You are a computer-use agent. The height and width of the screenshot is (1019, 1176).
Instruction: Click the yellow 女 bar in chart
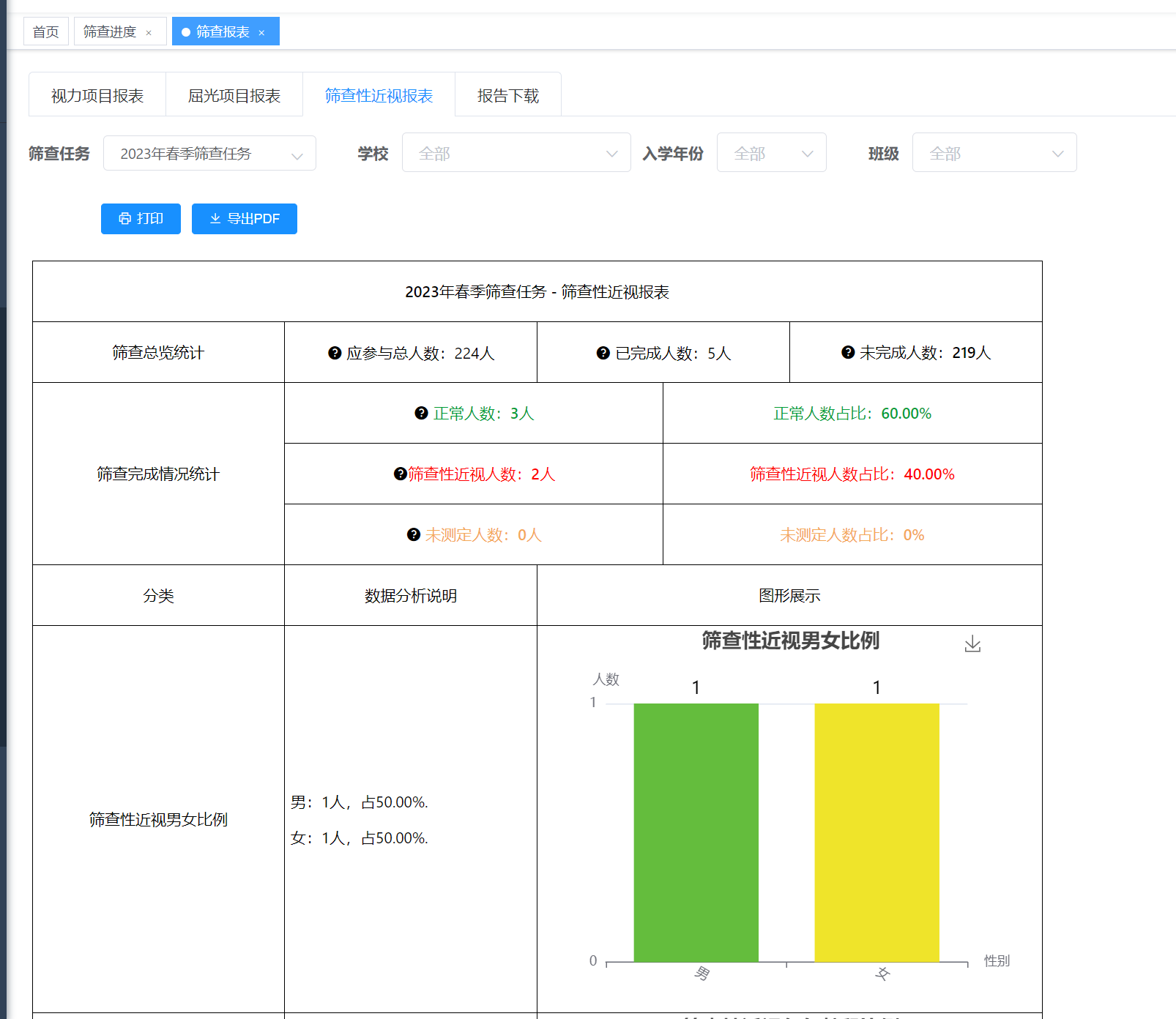(x=877, y=832)
